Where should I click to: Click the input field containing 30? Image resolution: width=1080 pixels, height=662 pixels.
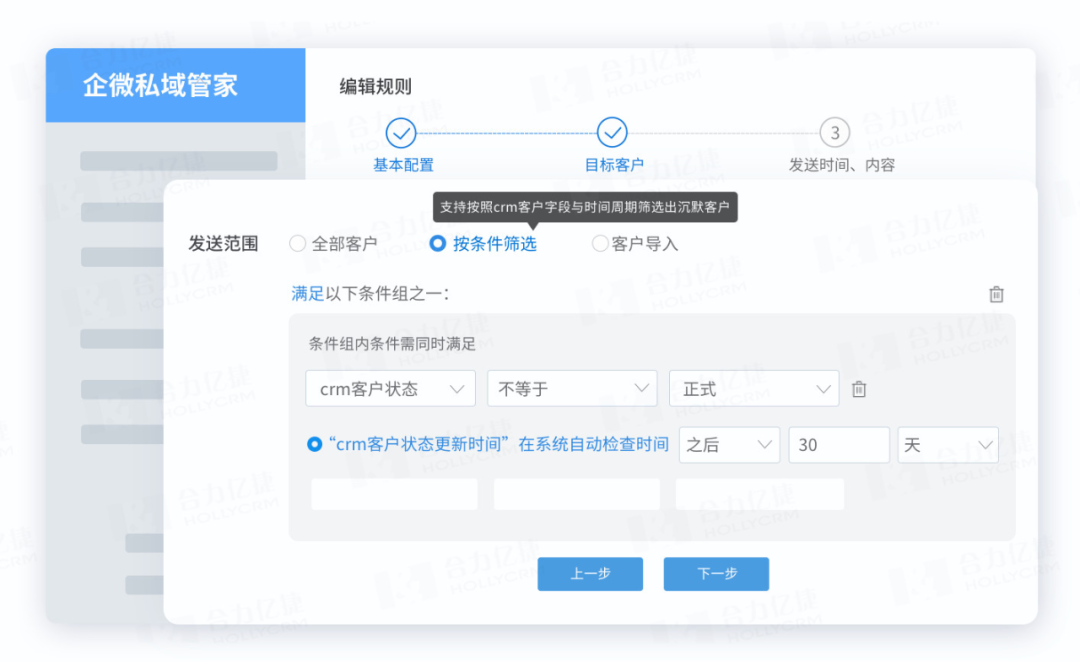[x=838, y=445]
